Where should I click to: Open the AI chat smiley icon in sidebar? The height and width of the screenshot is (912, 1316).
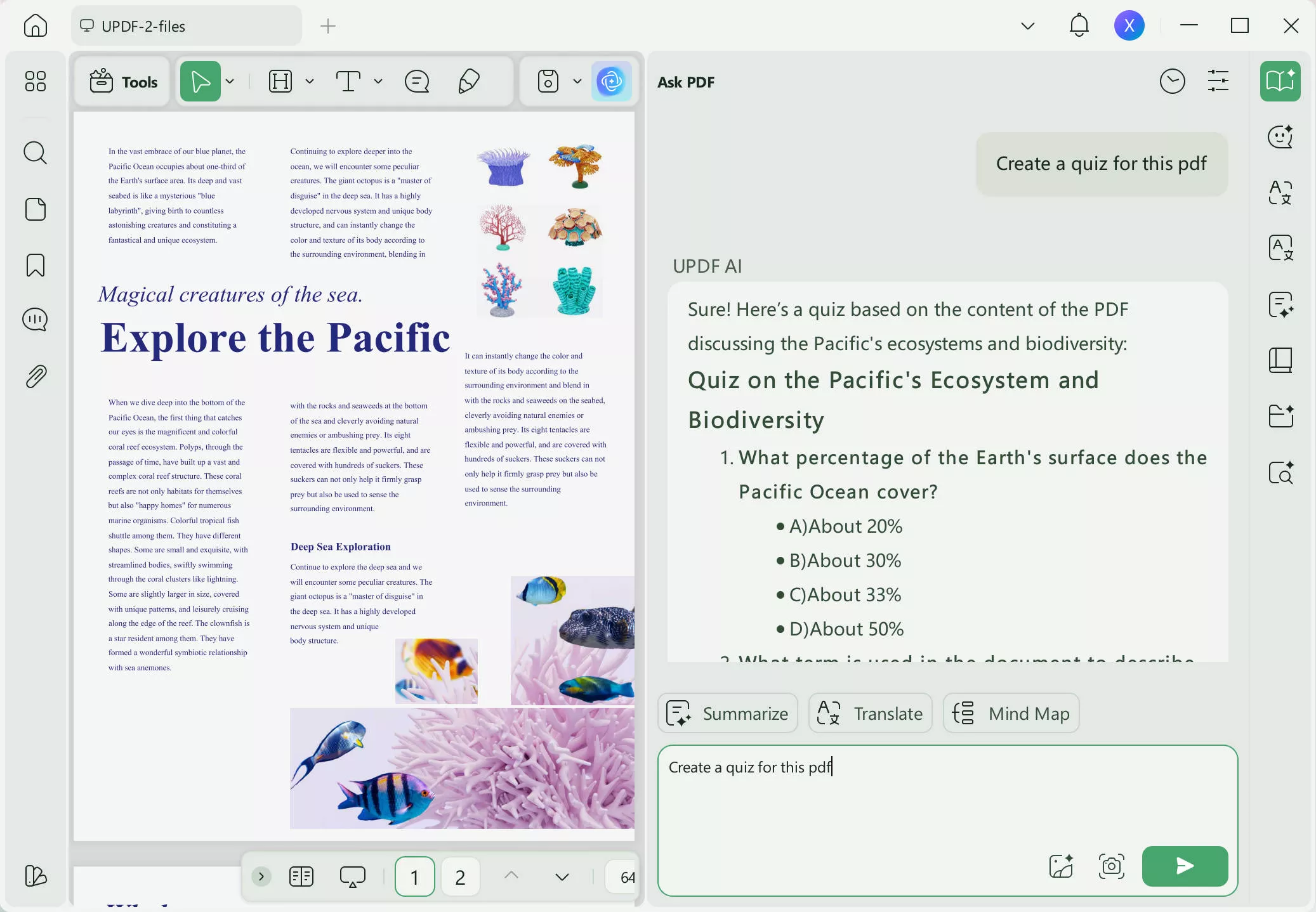point(1281,137)
